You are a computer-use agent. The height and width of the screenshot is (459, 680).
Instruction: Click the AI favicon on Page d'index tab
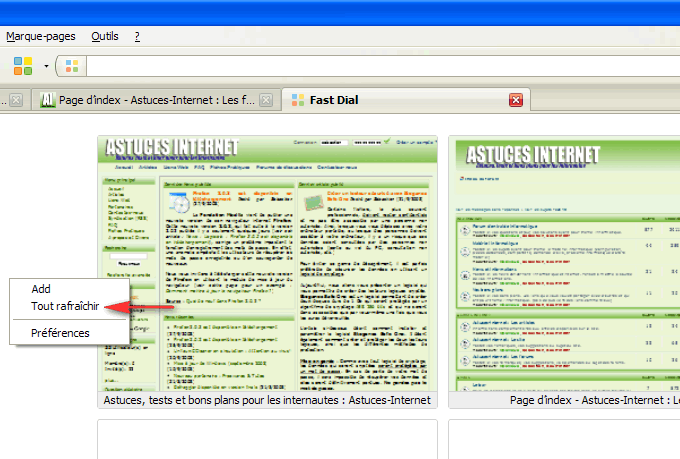[48, 100]
